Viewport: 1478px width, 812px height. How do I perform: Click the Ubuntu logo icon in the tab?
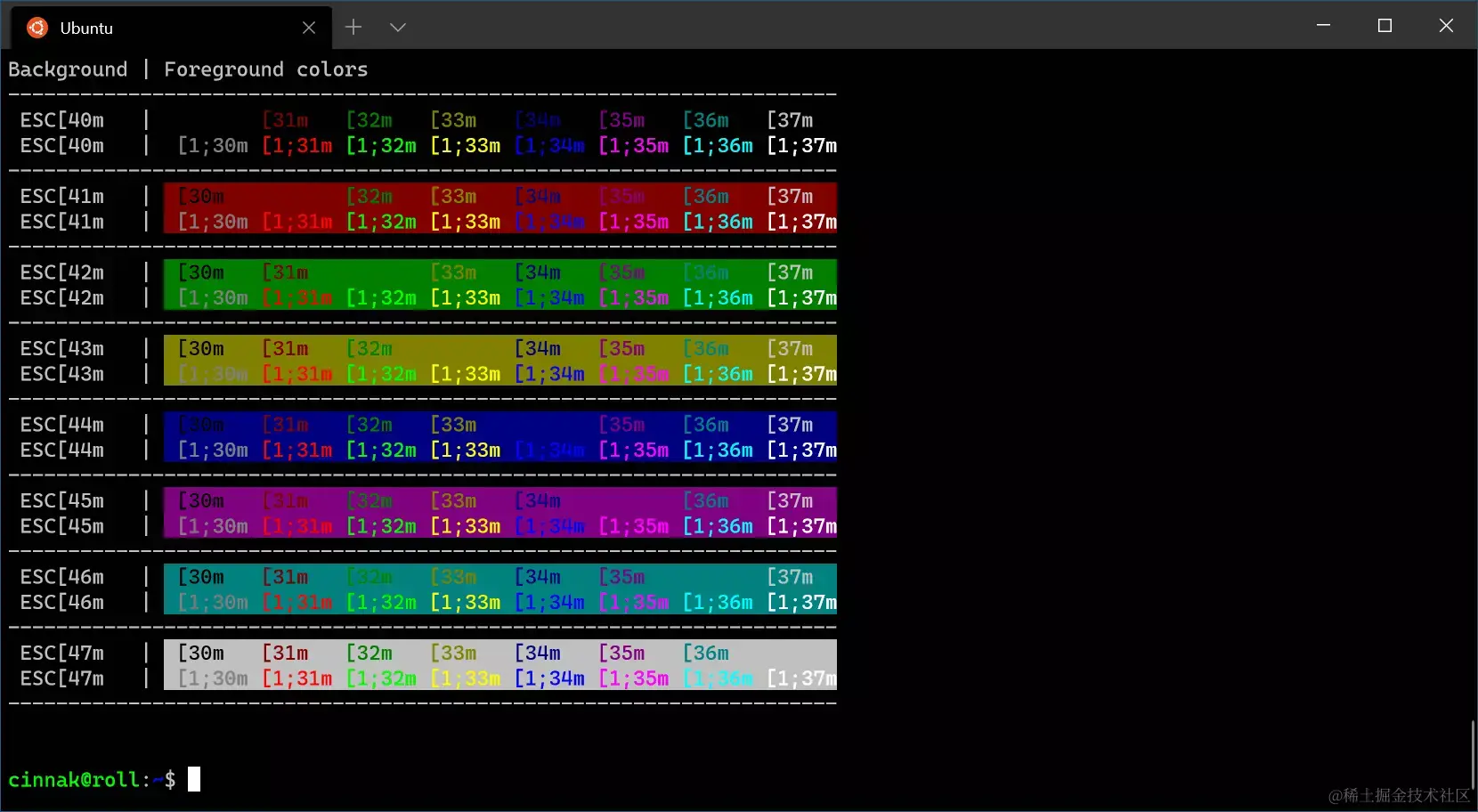(x=37, y=28)
